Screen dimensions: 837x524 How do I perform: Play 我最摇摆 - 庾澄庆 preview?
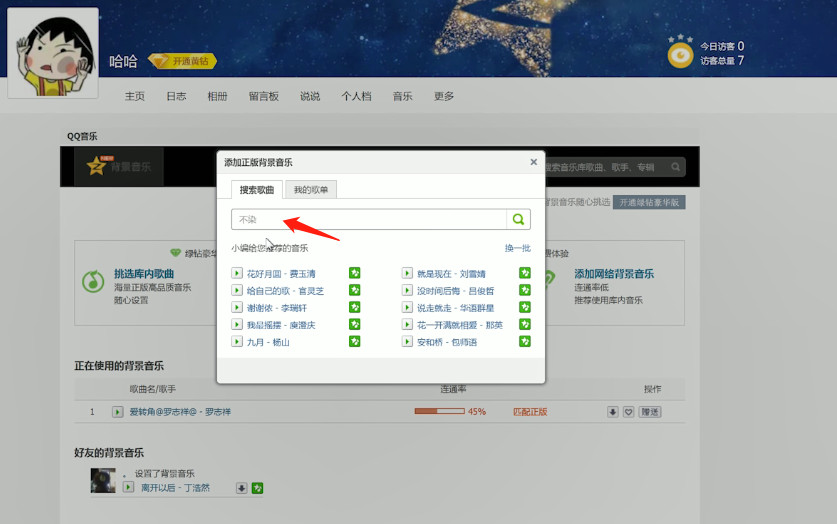(x=237, y=324)
